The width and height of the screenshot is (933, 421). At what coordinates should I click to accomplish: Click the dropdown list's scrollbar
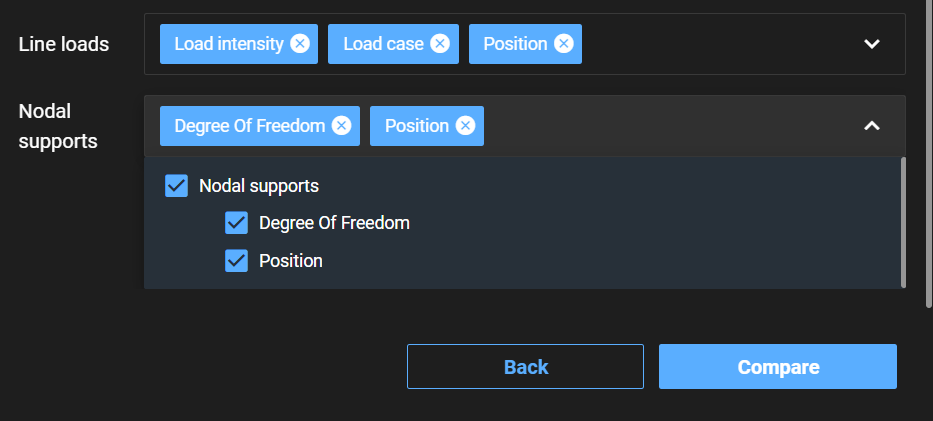[x=903, y=222]
